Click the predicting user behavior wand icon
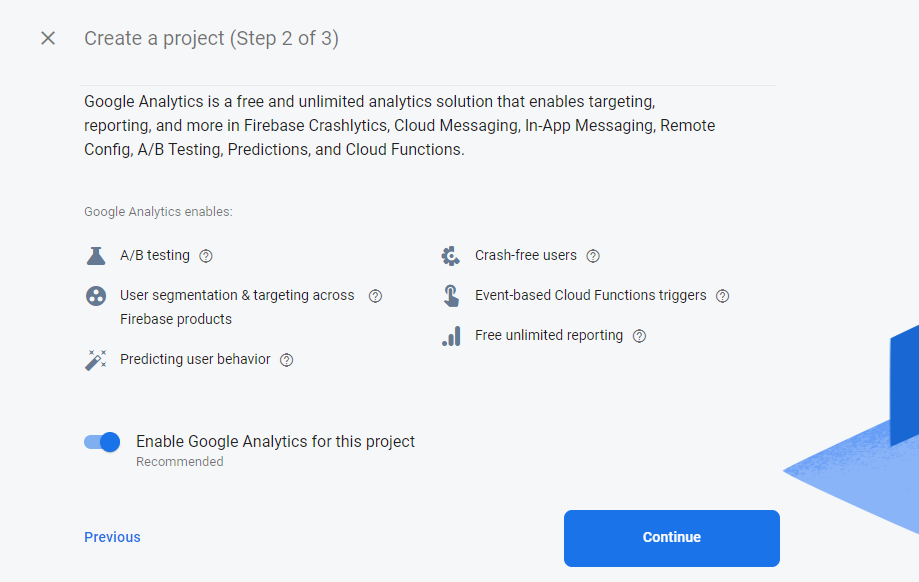 click(95, 360)
